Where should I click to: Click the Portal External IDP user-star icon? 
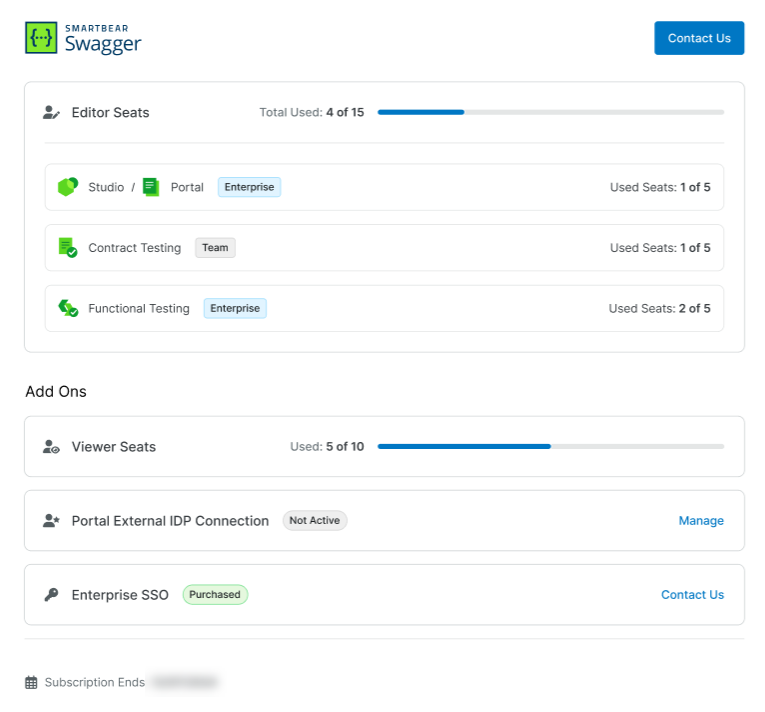click(x=51, y=521)
